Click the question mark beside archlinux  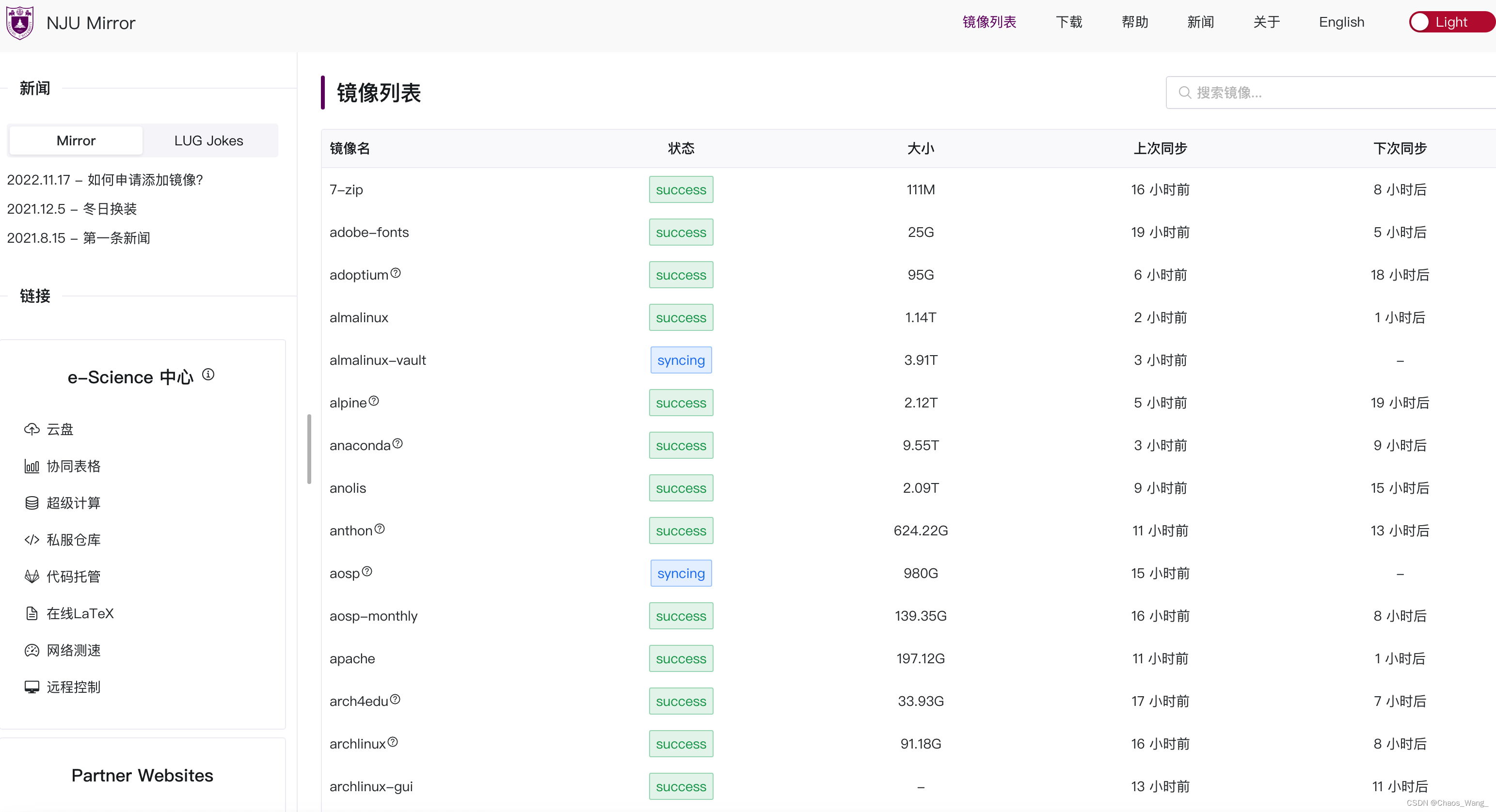(393, 741)
